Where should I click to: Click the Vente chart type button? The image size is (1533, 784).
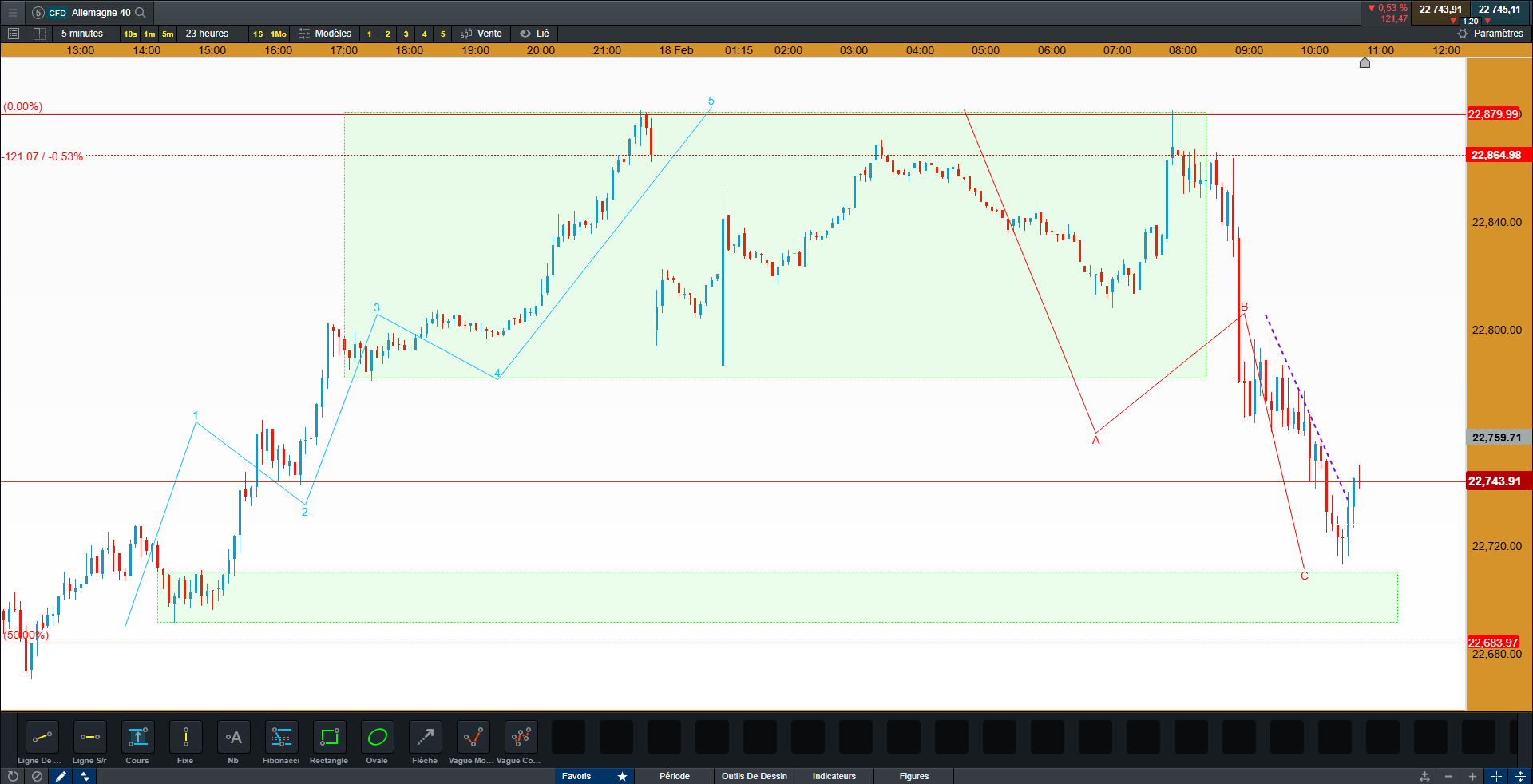481,34
